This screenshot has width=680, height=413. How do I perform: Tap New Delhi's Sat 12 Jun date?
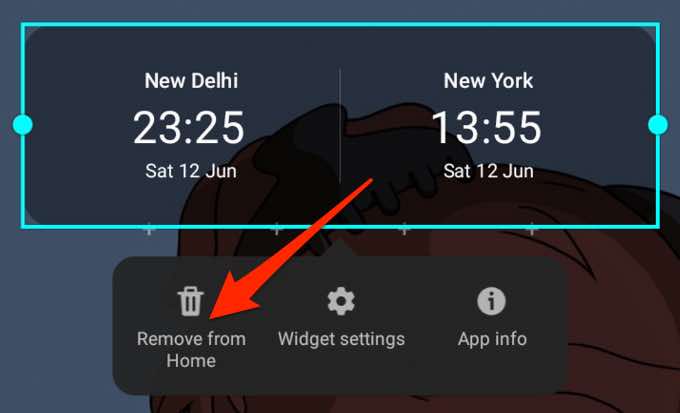pos(191,171)
